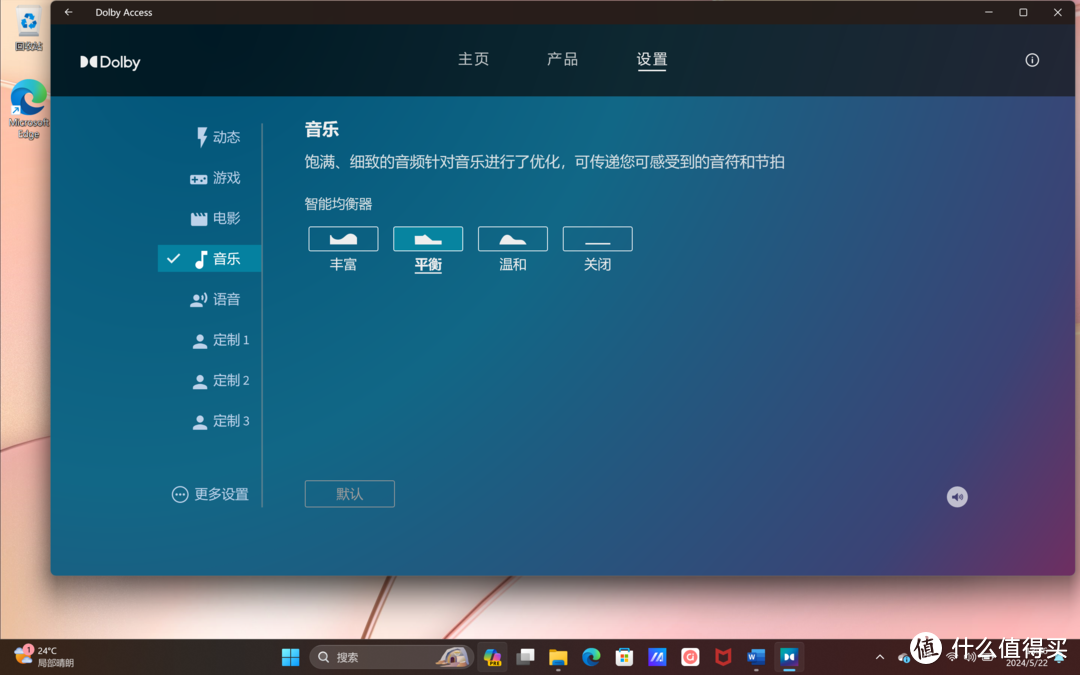The width and height of the screenshot is (1080, 675).
Task: Launch Edge from the taskbar
Action: (591, 657)
